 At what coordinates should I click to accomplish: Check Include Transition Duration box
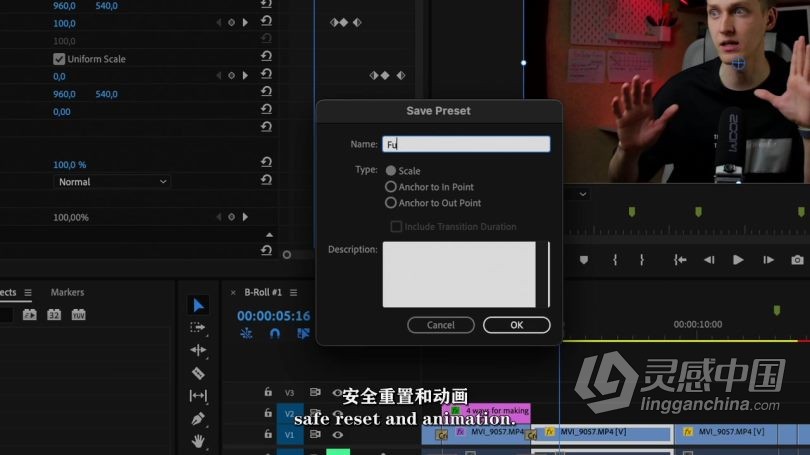[396, 226]
